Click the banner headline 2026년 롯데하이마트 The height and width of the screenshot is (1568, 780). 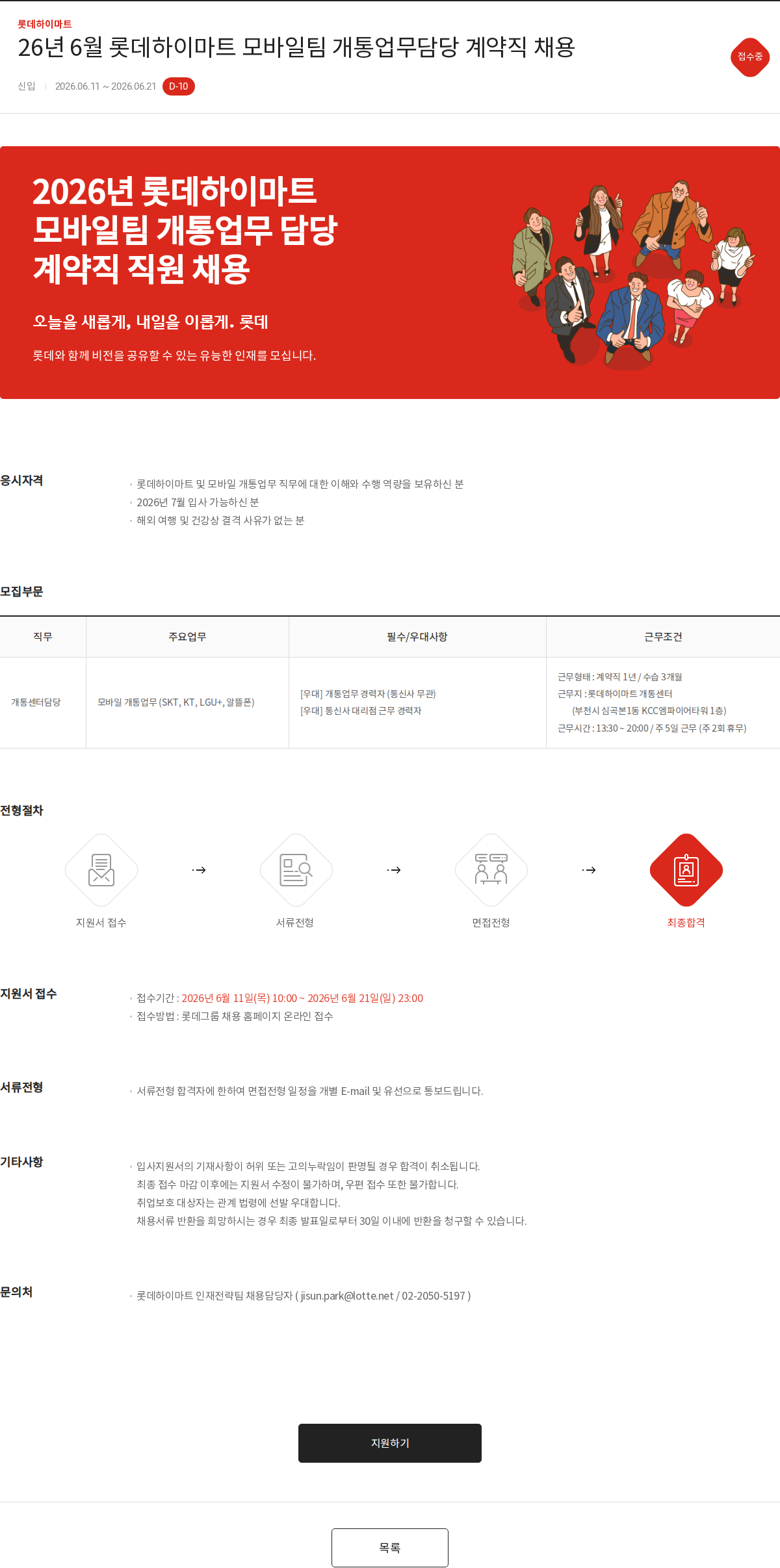[x=174, y=192]
